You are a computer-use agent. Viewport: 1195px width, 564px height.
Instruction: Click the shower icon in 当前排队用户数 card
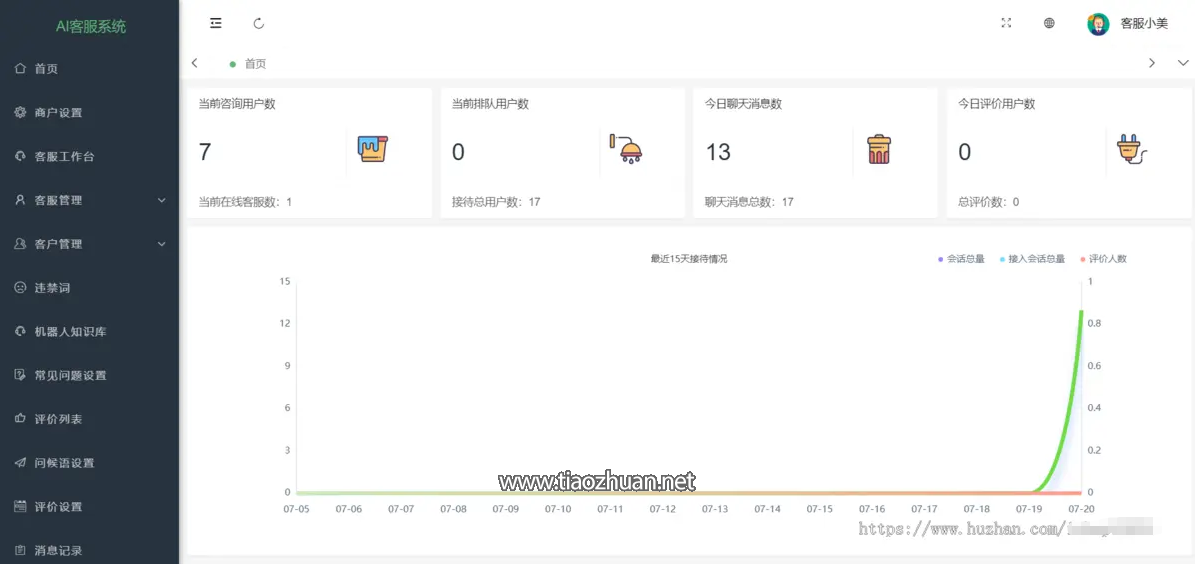tap(626, 149)
